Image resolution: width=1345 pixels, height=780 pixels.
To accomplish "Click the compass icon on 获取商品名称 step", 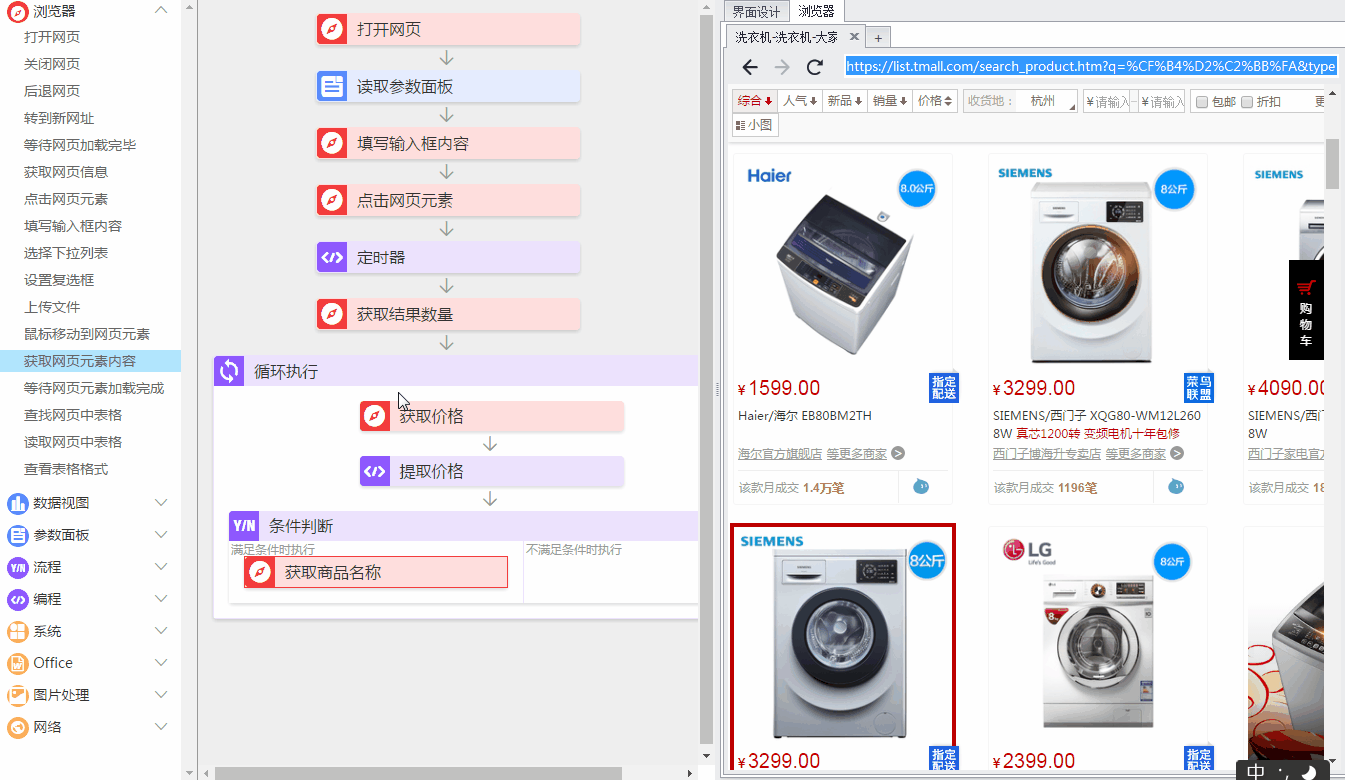I will tap(260, 572).
